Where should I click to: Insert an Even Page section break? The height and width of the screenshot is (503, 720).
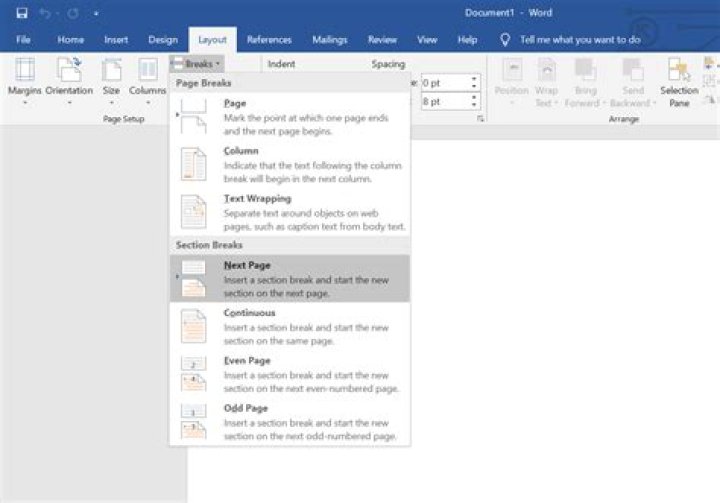point(290,374)
